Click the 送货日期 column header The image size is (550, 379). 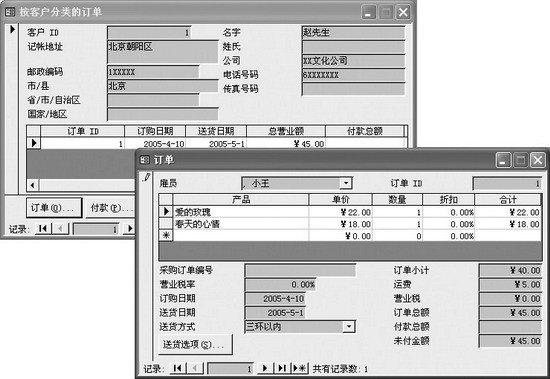[216, 131]
